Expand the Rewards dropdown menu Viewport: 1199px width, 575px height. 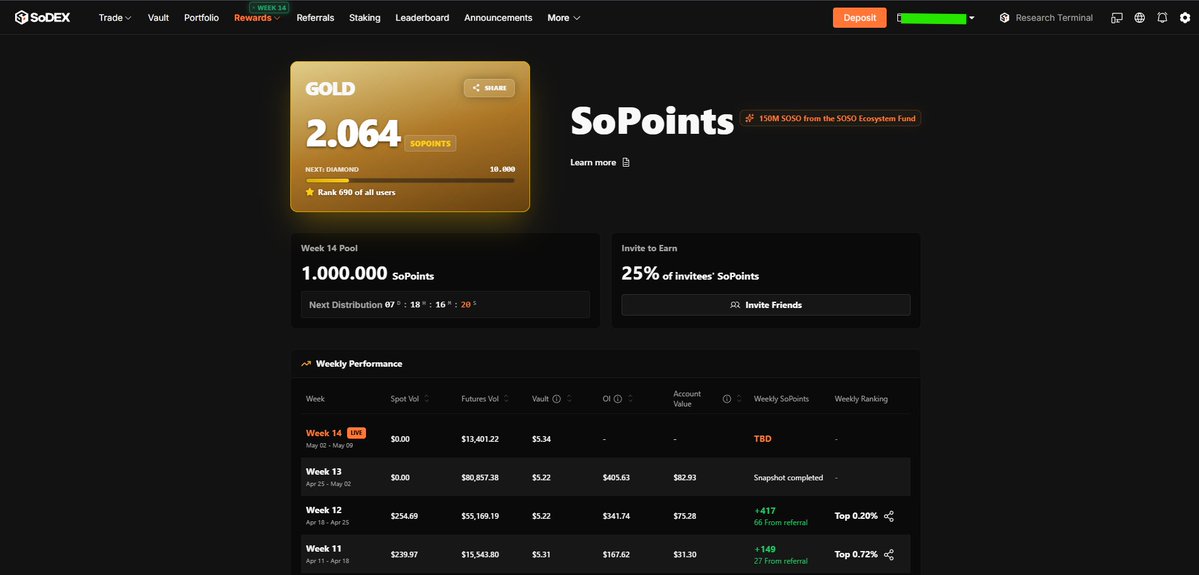click(257, 18)
